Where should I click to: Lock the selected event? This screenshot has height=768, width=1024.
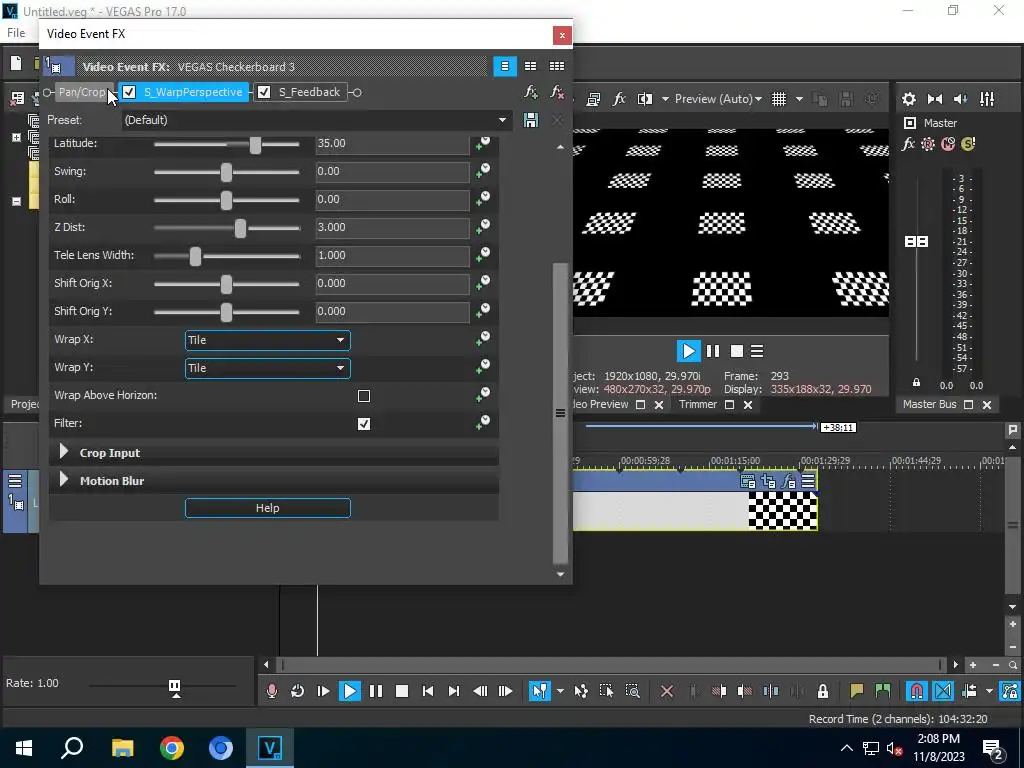(823, 691)
